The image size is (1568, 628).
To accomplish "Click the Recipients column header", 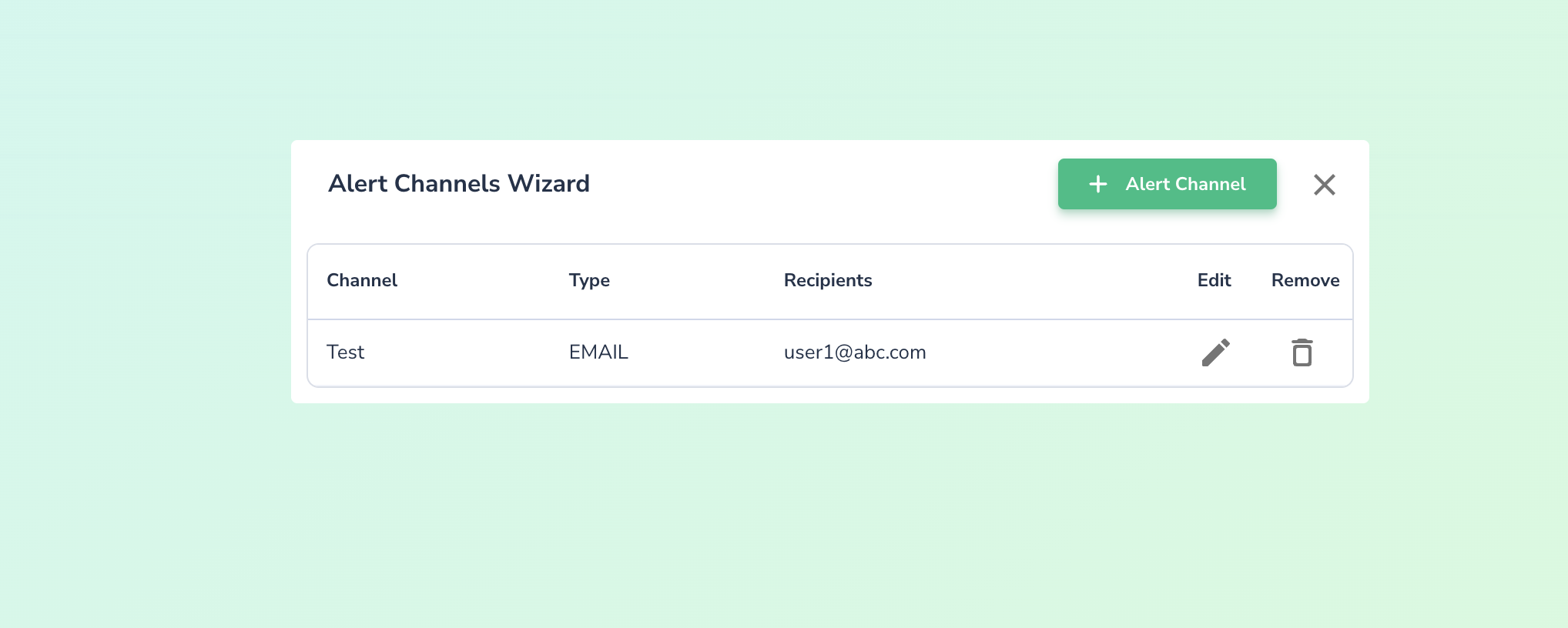I will [x=828, y=280].
